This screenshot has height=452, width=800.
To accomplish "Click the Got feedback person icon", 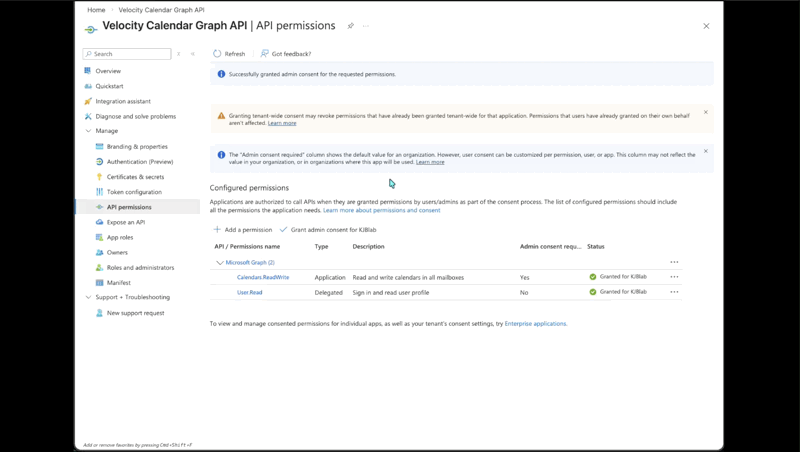I will coord(264,54).
